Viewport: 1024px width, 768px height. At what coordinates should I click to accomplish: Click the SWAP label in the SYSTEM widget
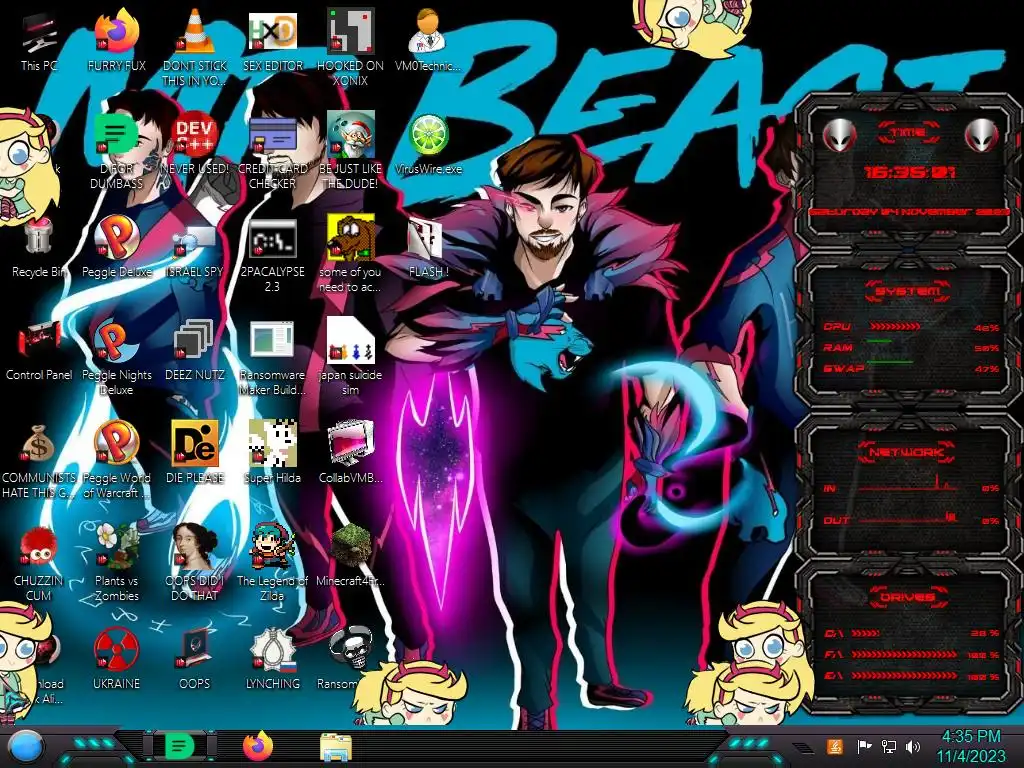(x=844, y=369)
